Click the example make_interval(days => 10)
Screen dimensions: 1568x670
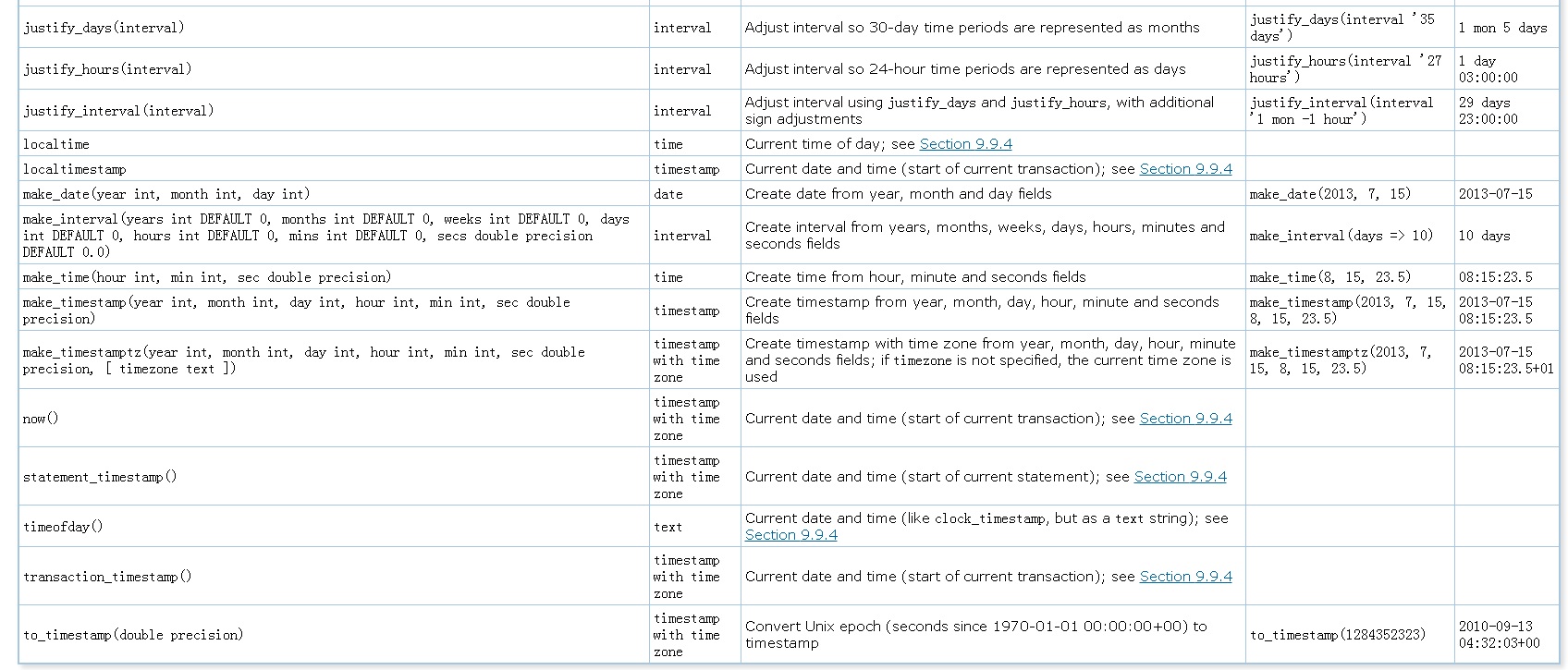[1341, 236]
